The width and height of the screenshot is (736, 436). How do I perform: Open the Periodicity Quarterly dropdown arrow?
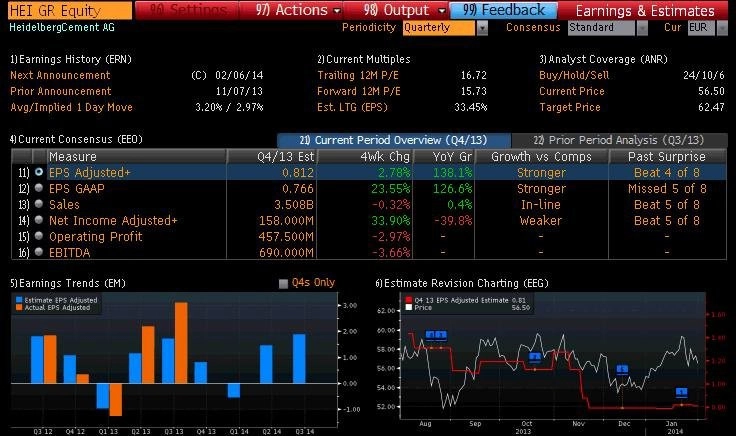pos(482,28)
